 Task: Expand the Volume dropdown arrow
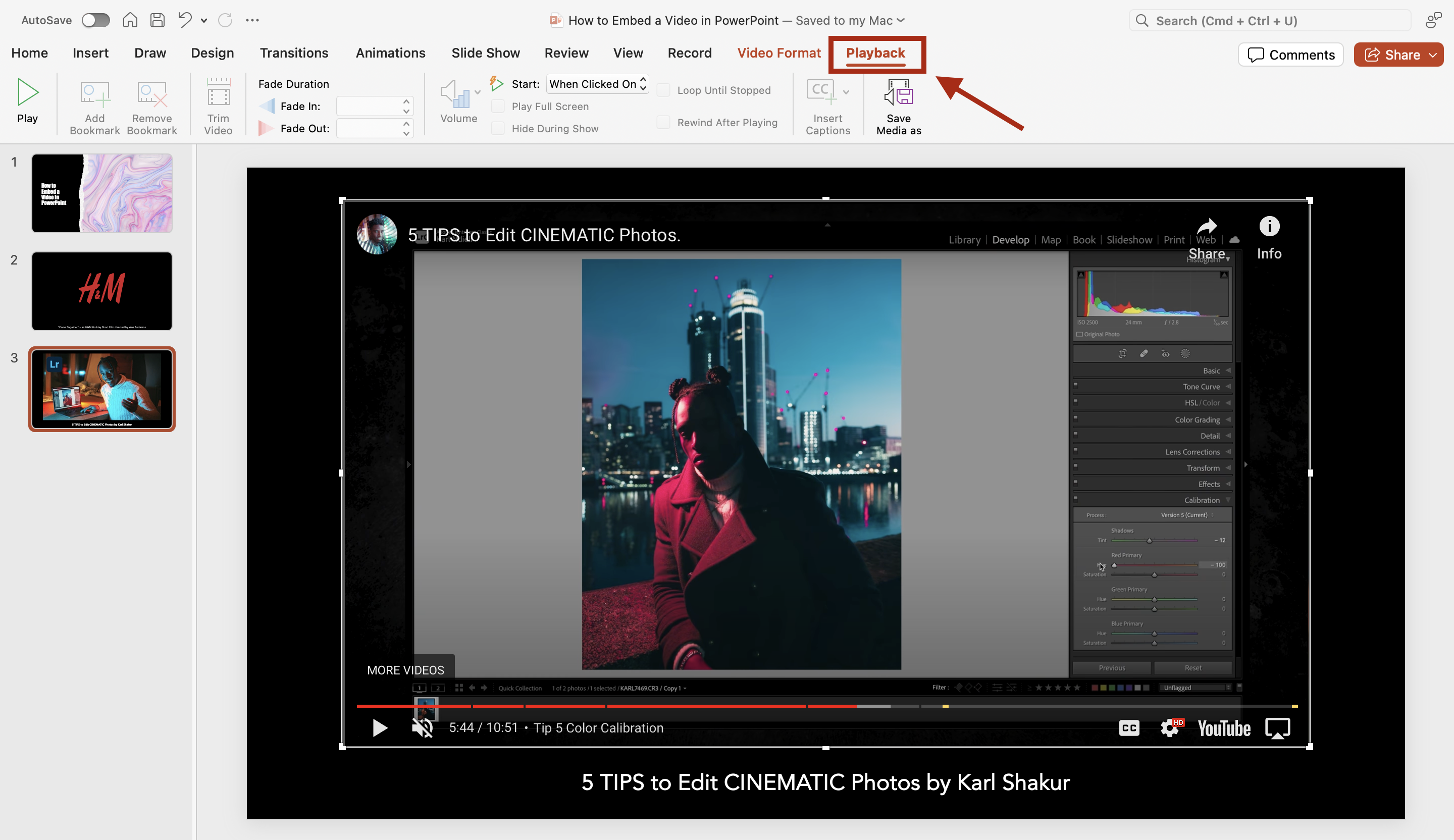[477, 92]
